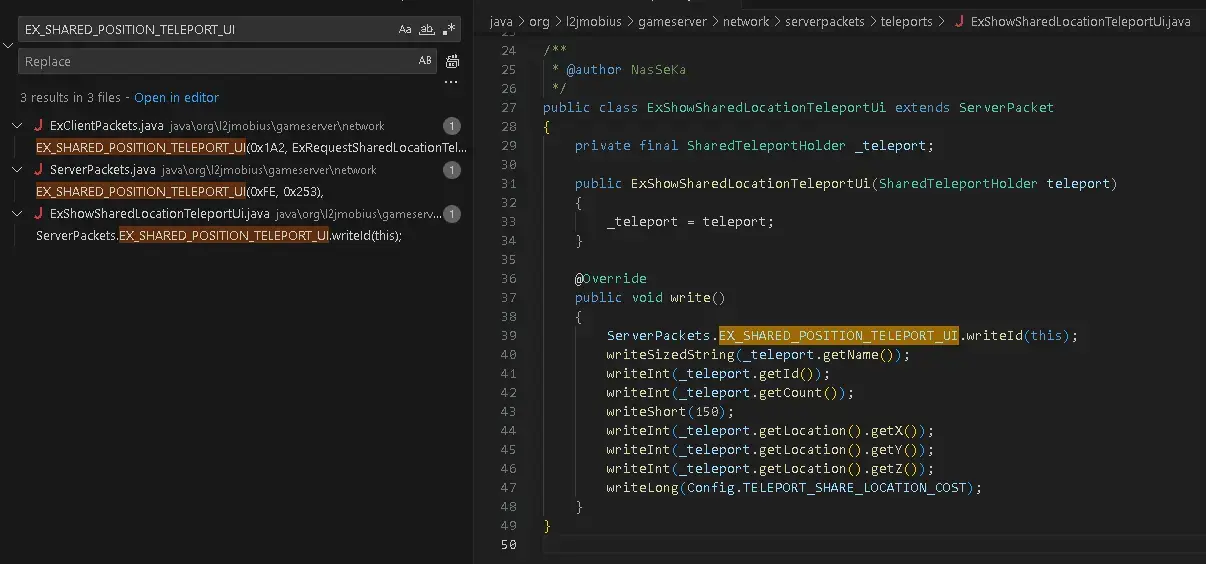Toggle Use Regular Expression option

[x=449, y=30]
